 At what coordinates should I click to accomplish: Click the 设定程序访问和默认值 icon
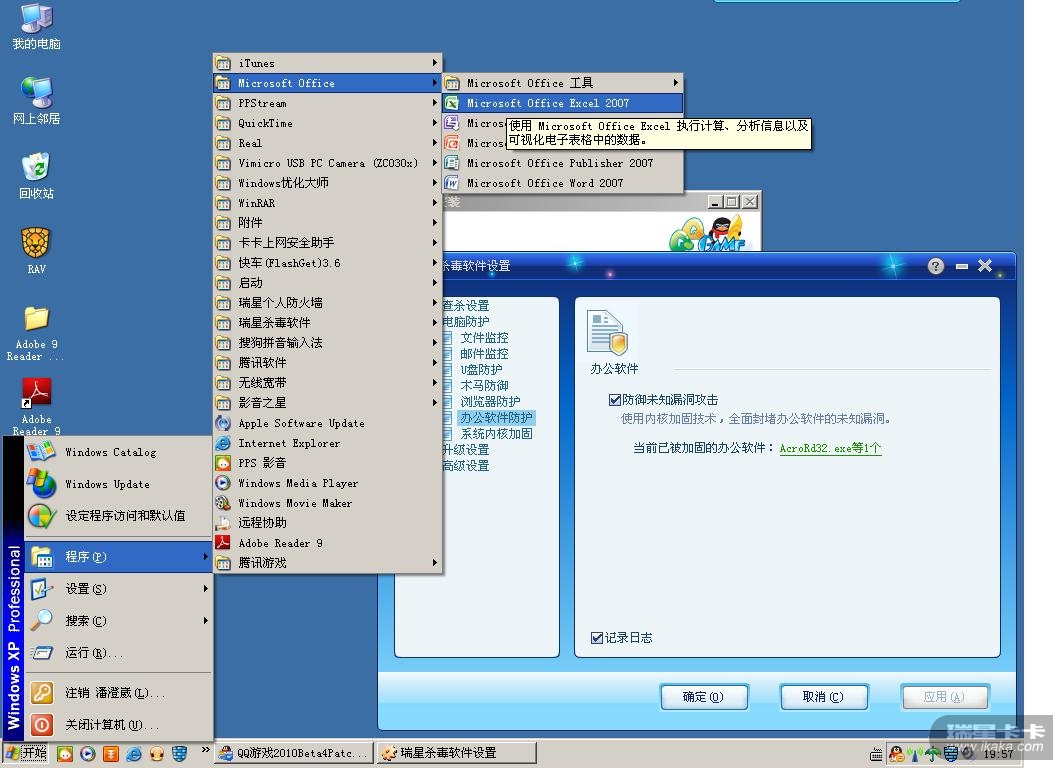[x=41, y=516]
